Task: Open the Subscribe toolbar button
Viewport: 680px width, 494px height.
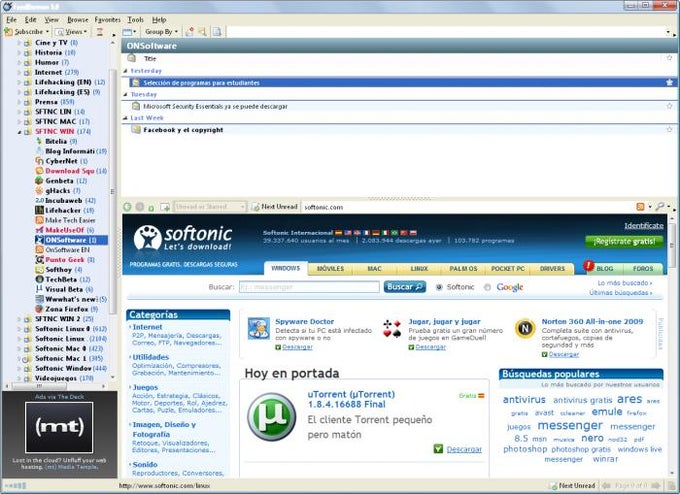Action: (x=26, y=32)
